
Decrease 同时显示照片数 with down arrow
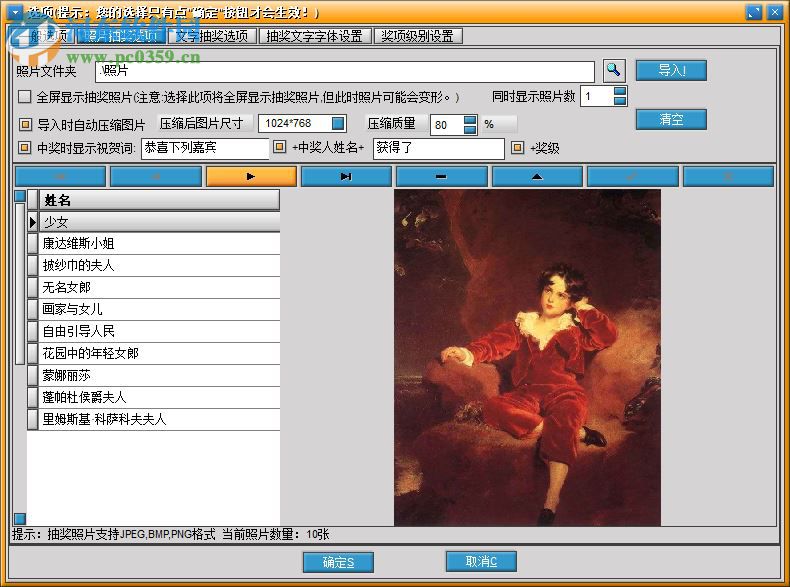pyautogui.click(x=621, y=101)
